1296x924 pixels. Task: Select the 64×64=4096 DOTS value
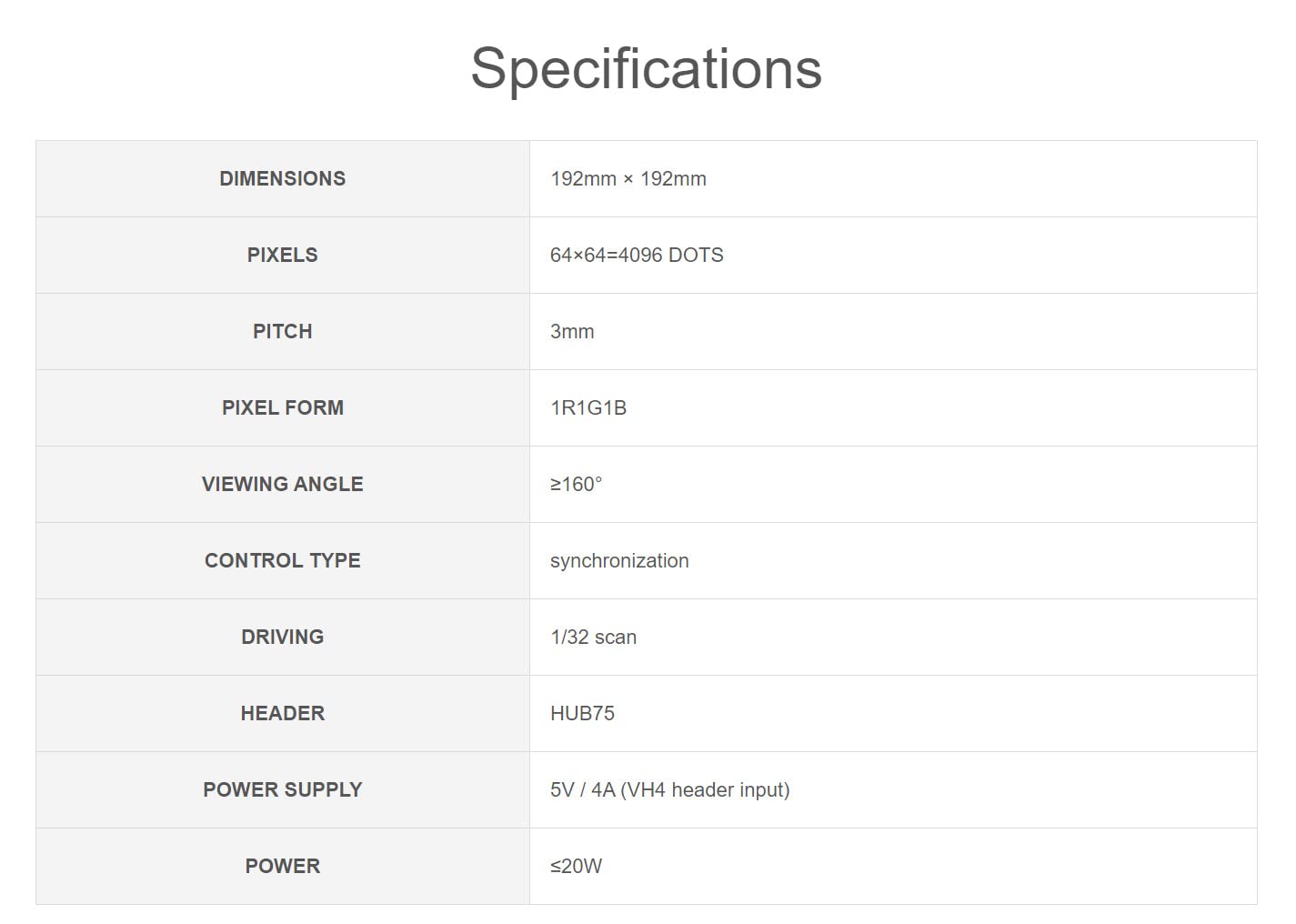[637, 255]
